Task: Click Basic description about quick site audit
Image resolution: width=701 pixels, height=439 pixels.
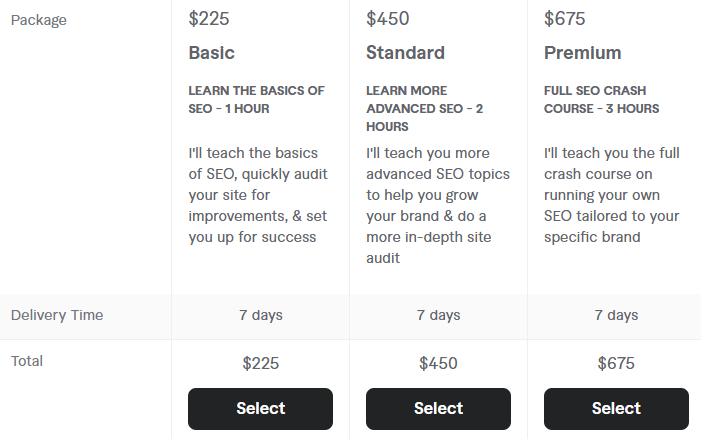Action: pos(258,195)
